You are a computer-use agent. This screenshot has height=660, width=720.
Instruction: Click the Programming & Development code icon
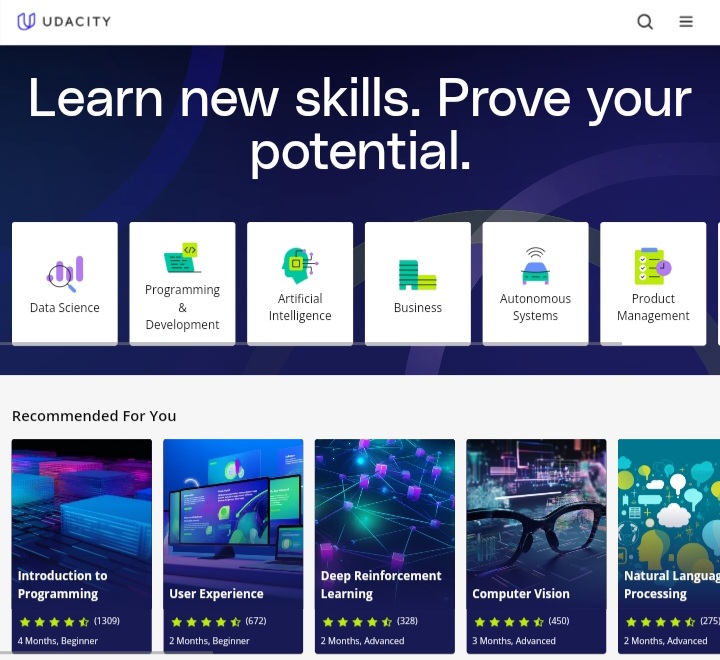pyautogui.click(x=182, y=258)
